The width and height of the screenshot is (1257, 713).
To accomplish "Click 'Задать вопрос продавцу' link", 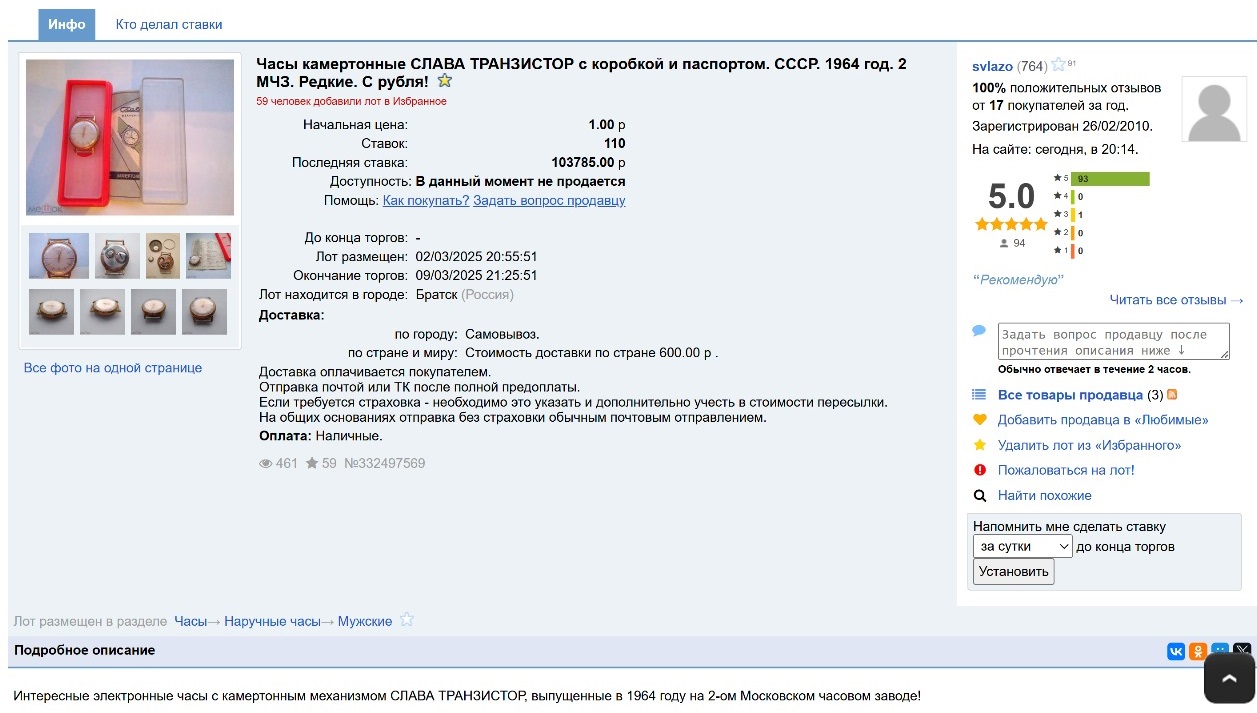I will 549,200.
